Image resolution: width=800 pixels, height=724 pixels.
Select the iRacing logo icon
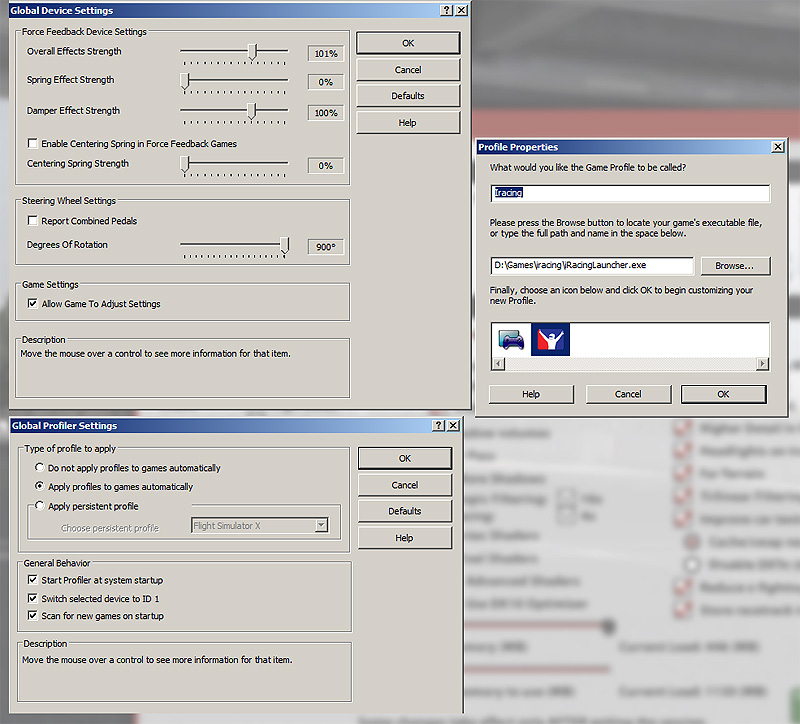point(550,340)
